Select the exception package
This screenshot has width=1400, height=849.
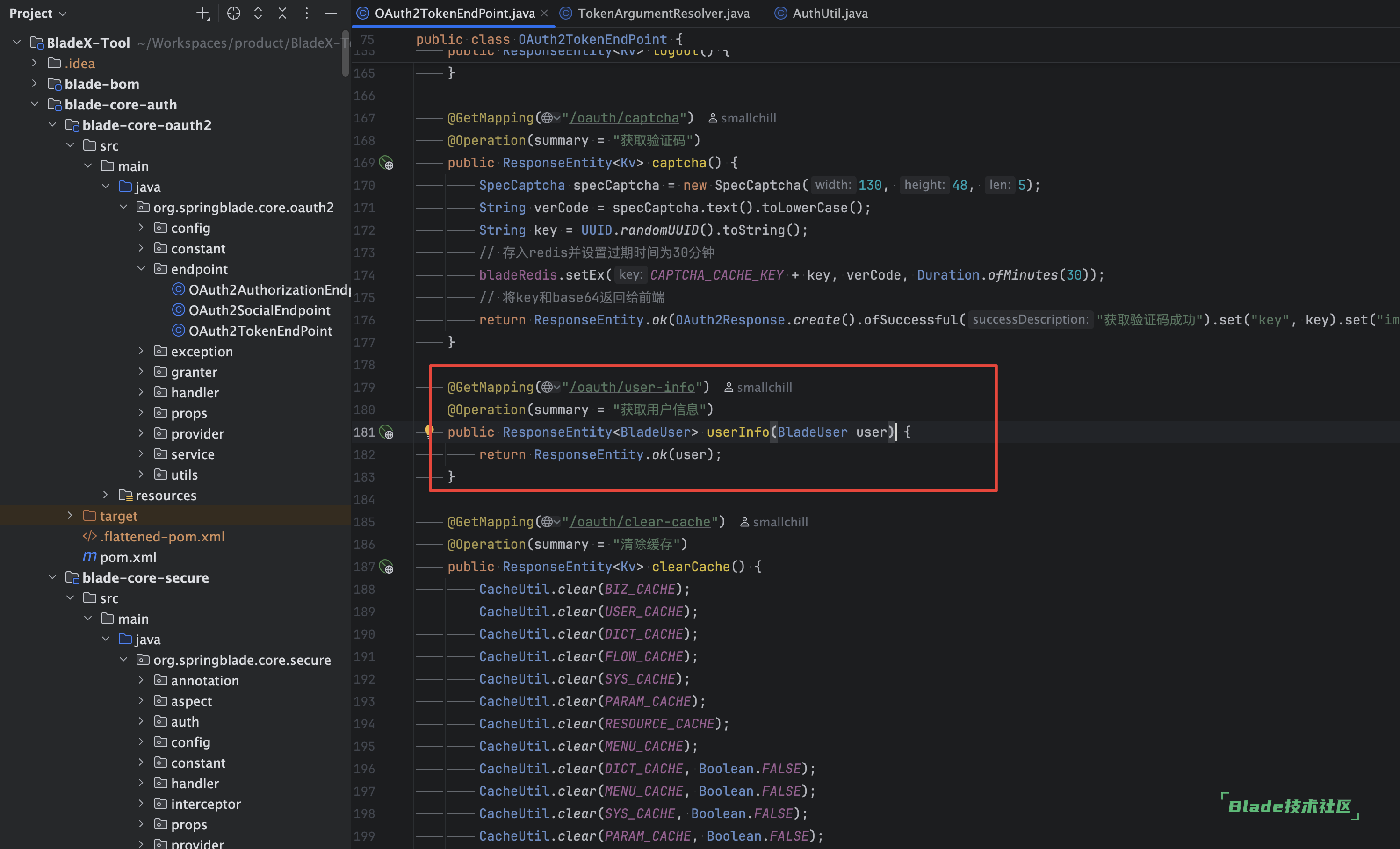(x=193, y=352)
